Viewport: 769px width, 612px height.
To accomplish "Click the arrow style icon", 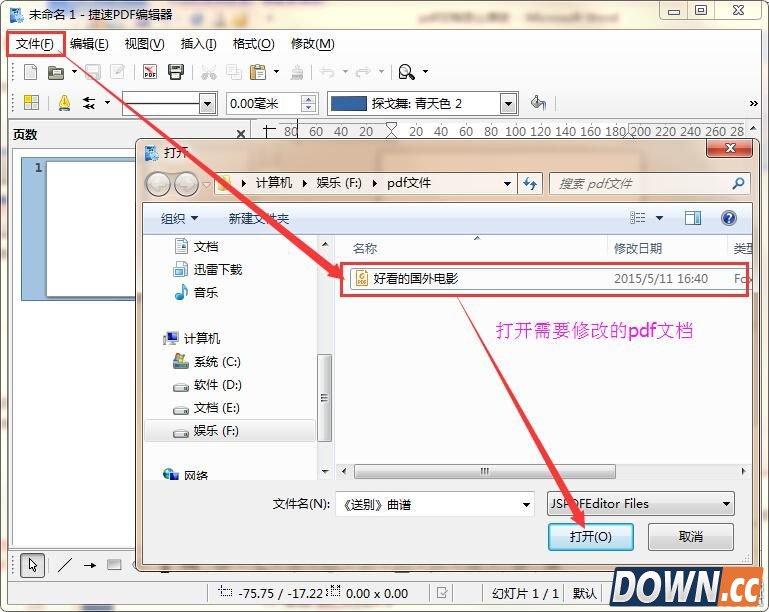I will coord(89,103).
